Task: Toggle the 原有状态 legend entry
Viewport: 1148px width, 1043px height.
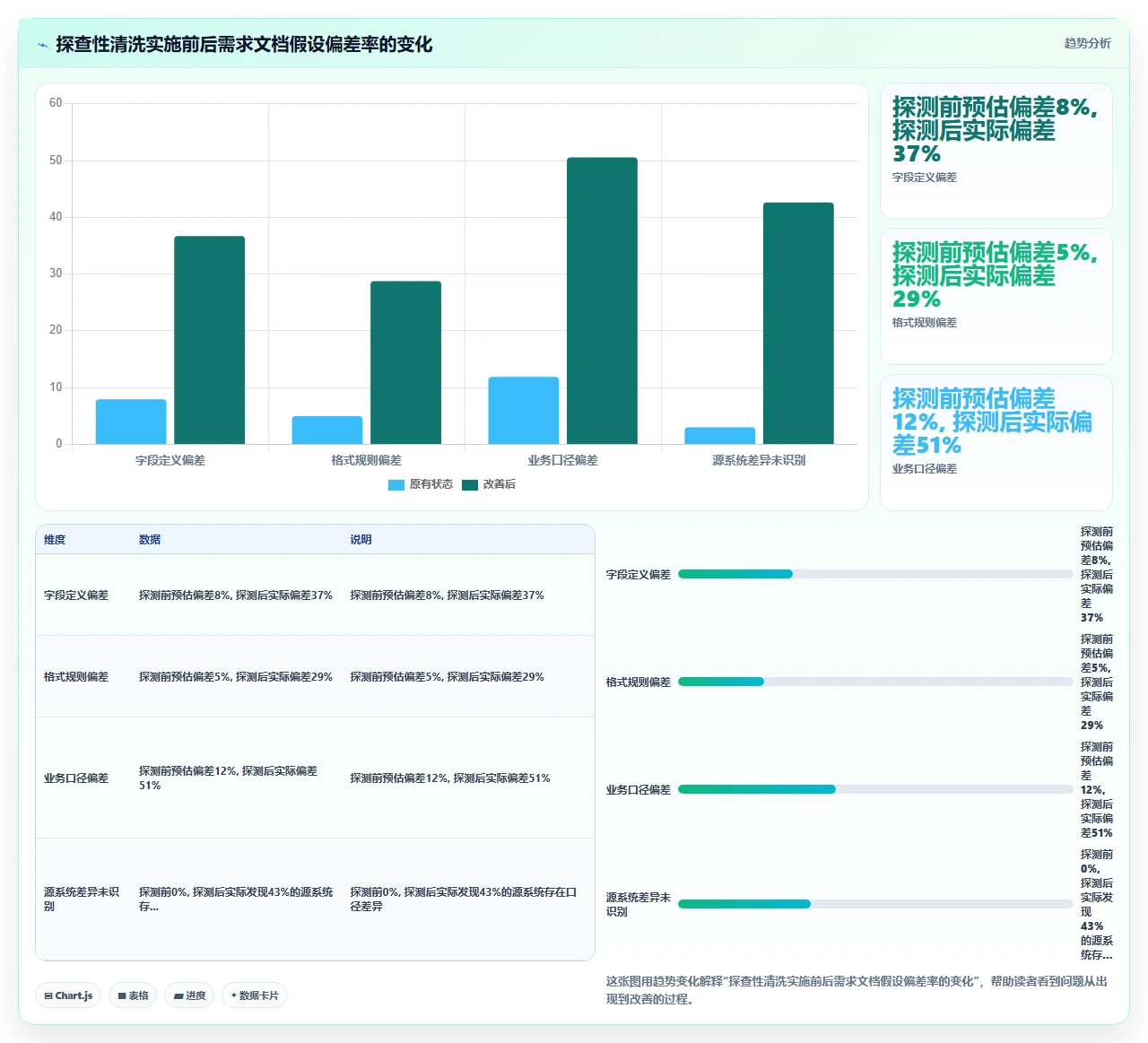Action: tap(421, 484)
